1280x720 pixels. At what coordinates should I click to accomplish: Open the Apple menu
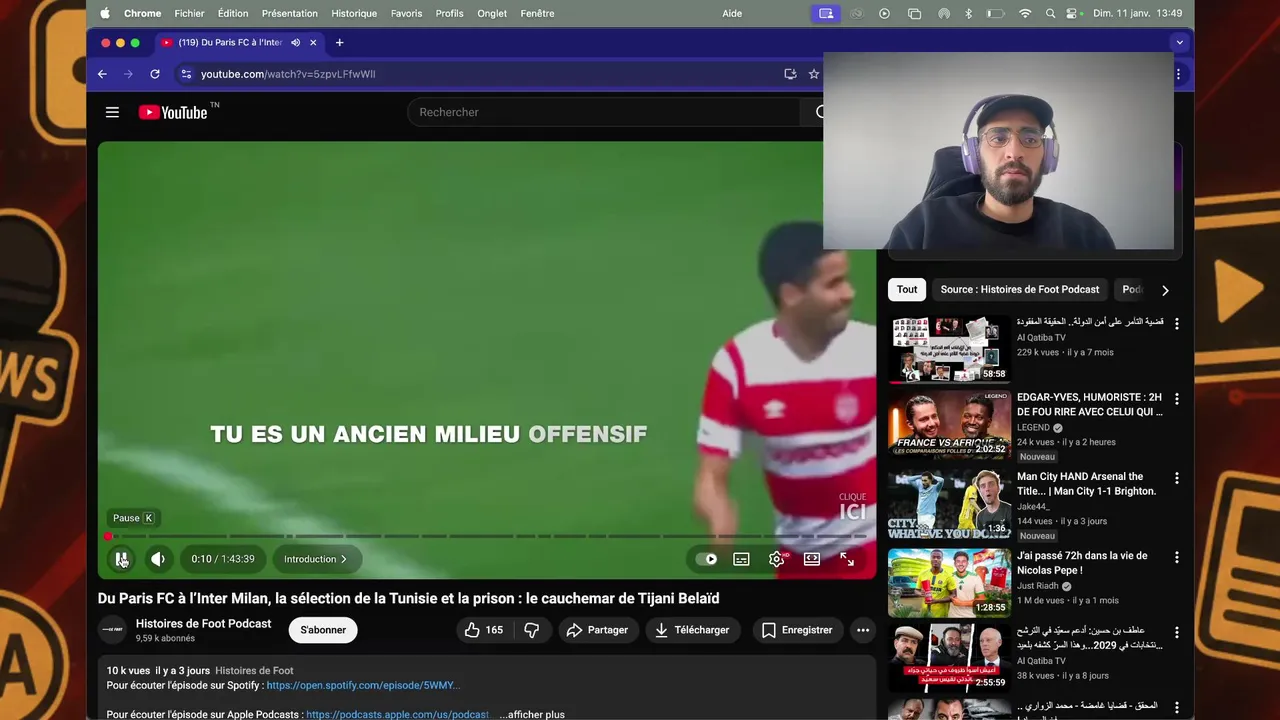coord(105,13)
